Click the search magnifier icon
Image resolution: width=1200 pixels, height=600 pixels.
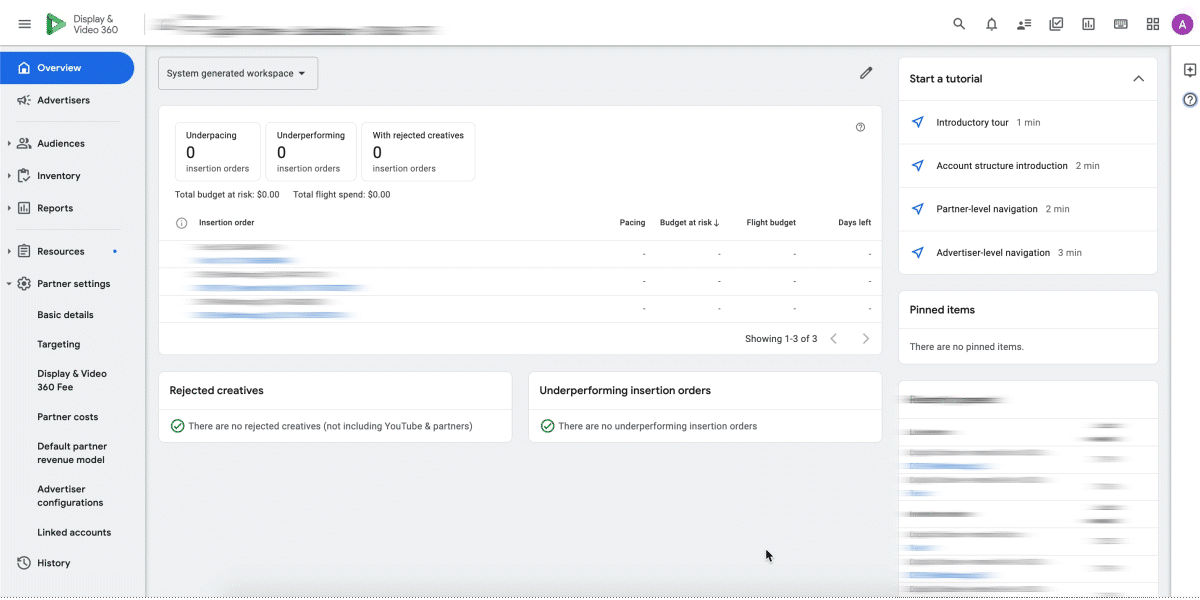tap(959, 24)
